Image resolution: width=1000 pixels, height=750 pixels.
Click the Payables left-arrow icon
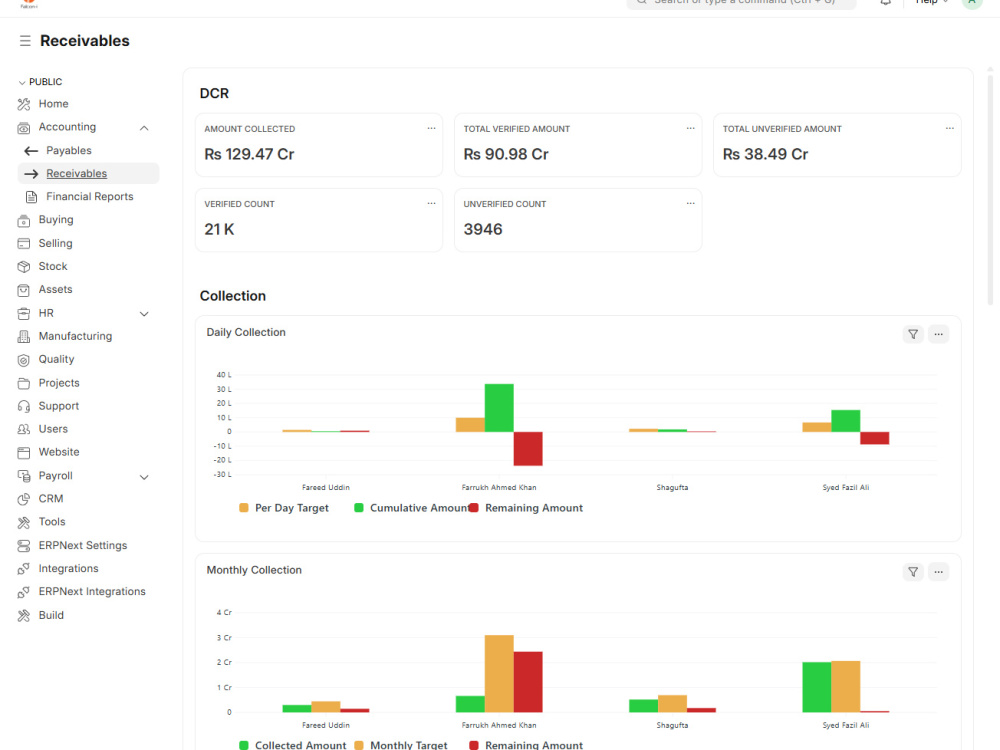point(31,151)
